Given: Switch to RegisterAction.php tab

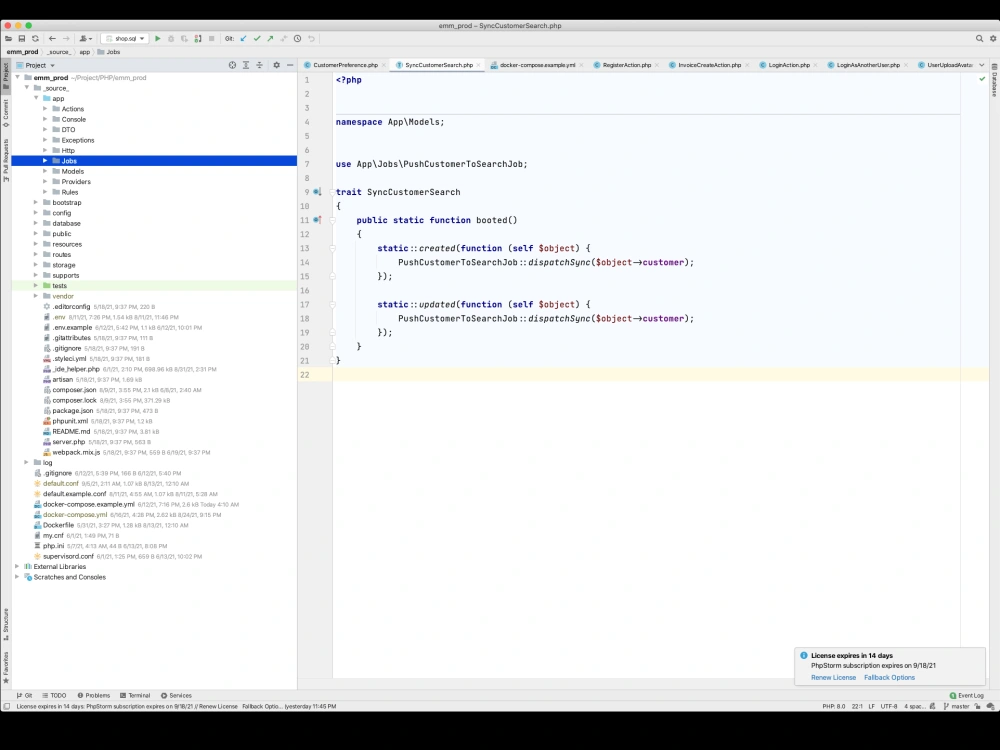Looking at the screenshot, I should 626,65.
